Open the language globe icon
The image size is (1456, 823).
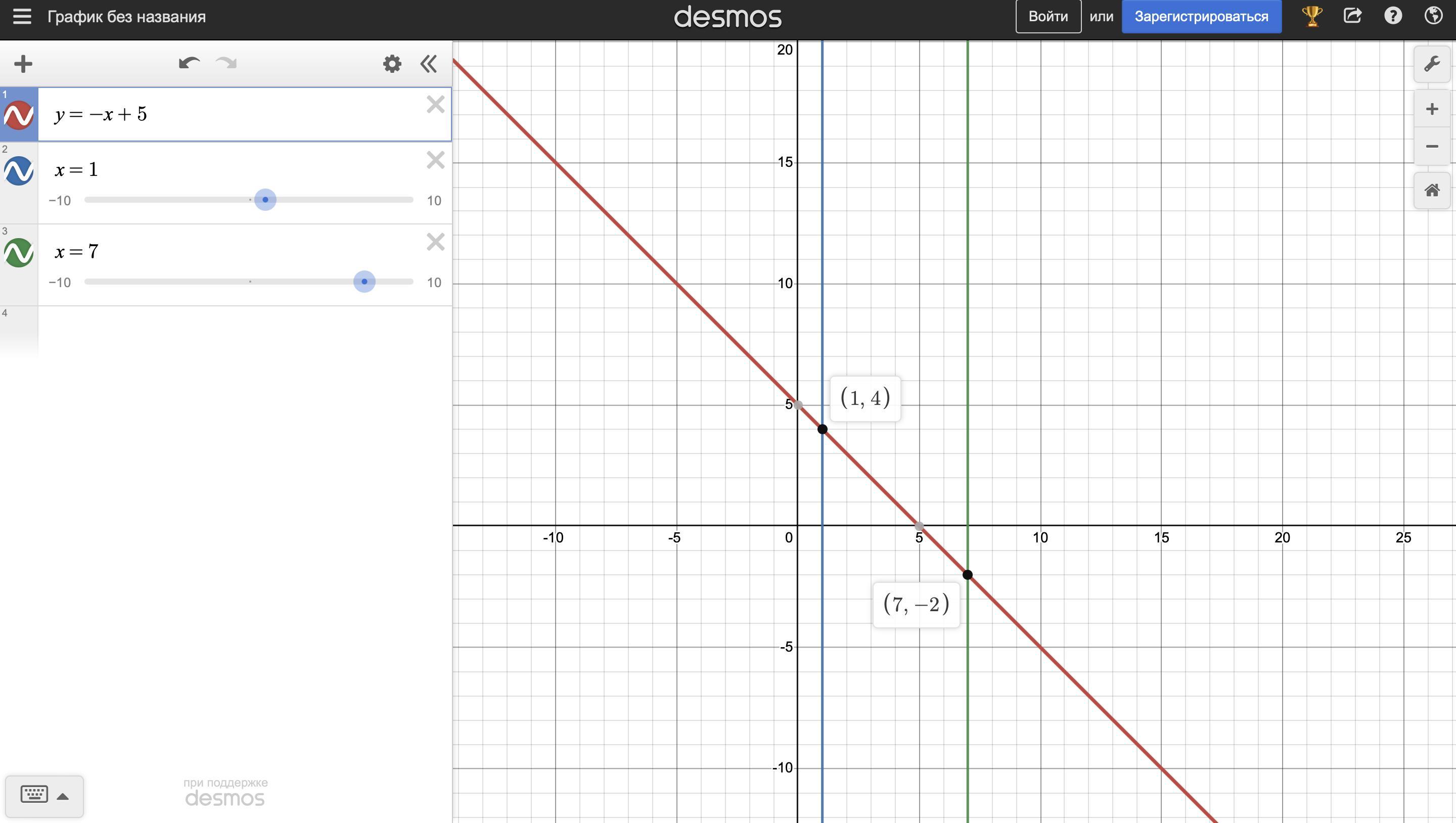point(1433,16)
